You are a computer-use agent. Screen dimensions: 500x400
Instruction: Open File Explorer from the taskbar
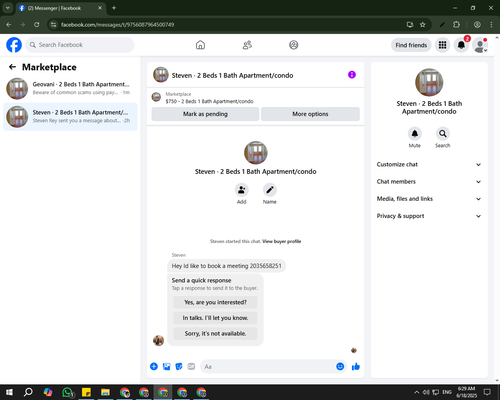(x=105, y=392)
